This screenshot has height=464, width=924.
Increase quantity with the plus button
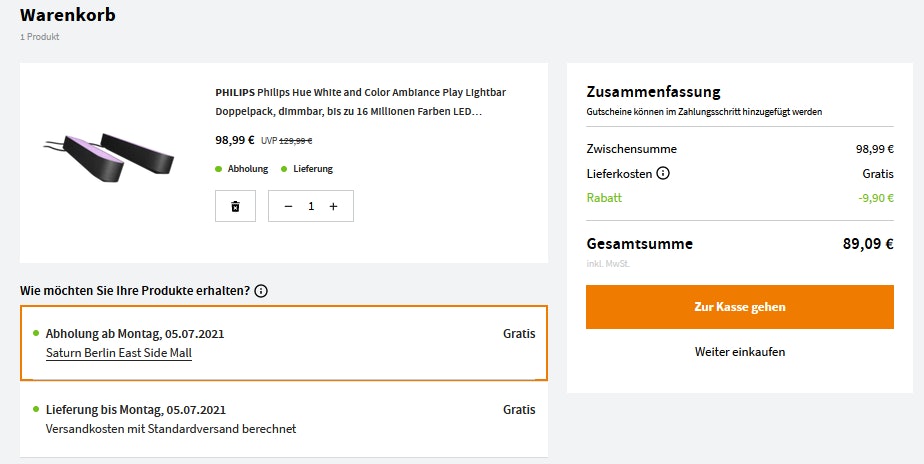click(333, 206)
